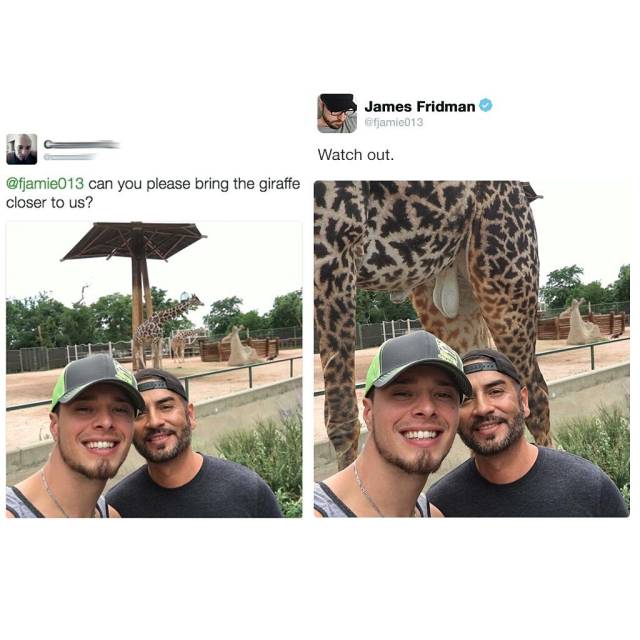Viewport: 640px width, 640px height.
Task: Select the "bring the giraffe closer" request text
Action: 153,193
